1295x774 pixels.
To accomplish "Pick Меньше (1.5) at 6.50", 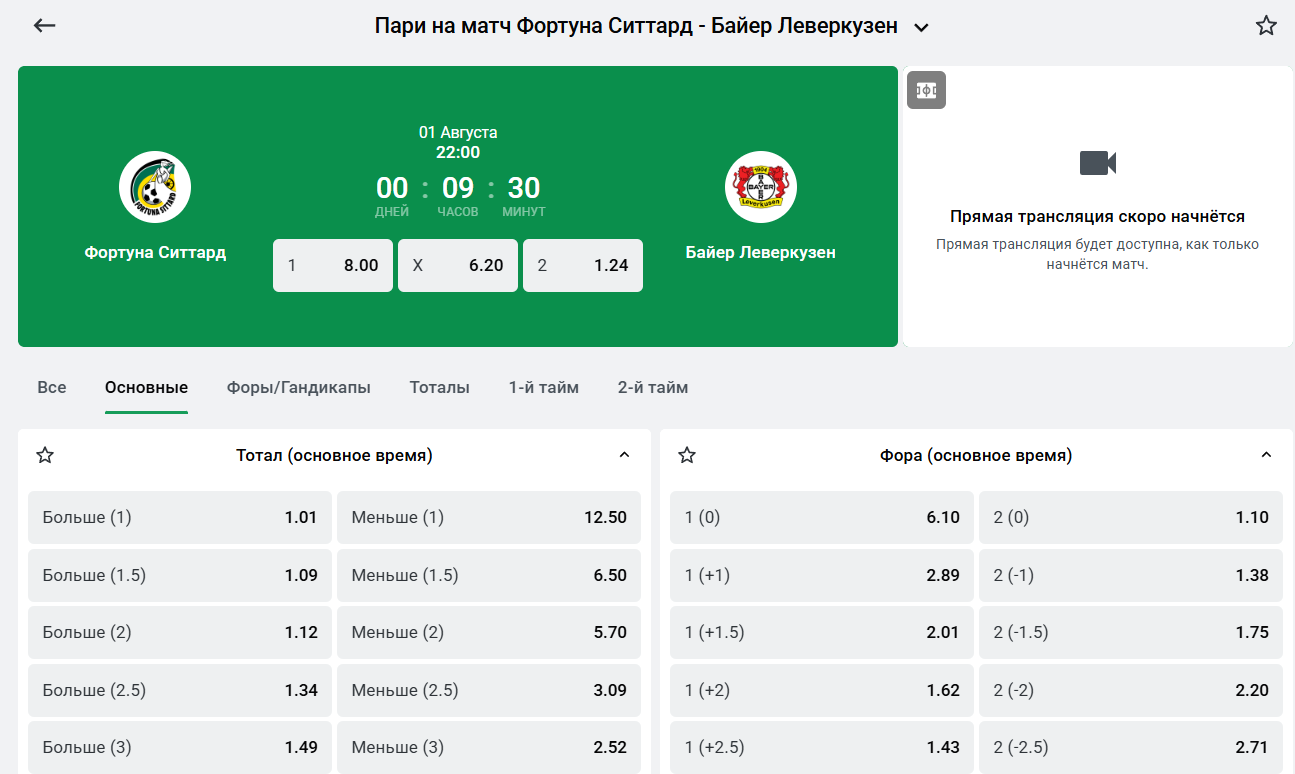I will (489, 575).
